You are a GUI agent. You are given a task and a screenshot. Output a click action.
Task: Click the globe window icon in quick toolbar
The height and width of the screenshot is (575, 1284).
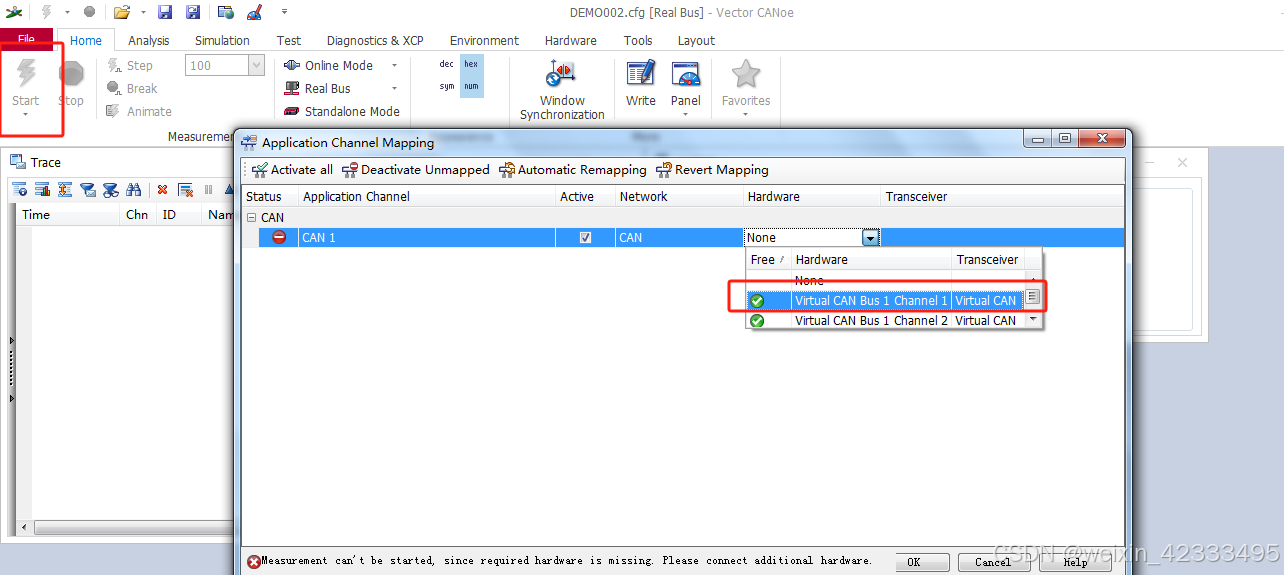click(227, 12)
